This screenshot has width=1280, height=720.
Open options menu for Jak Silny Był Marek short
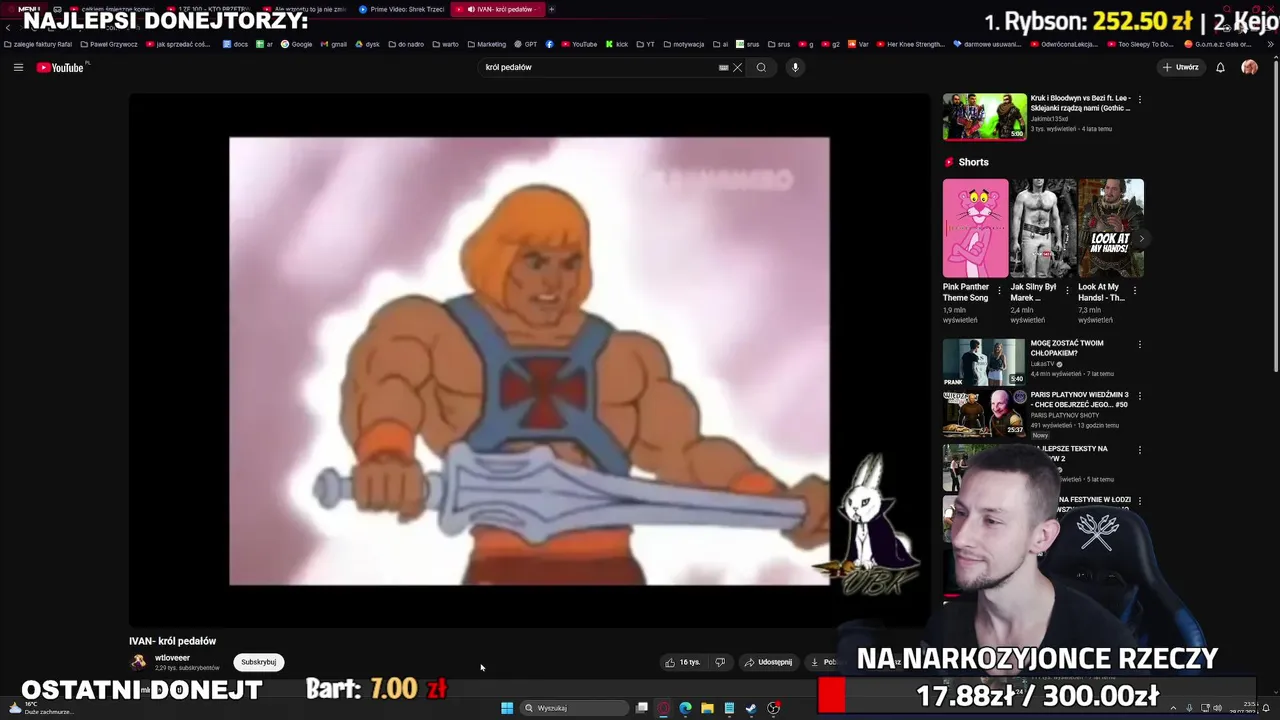1066,291
